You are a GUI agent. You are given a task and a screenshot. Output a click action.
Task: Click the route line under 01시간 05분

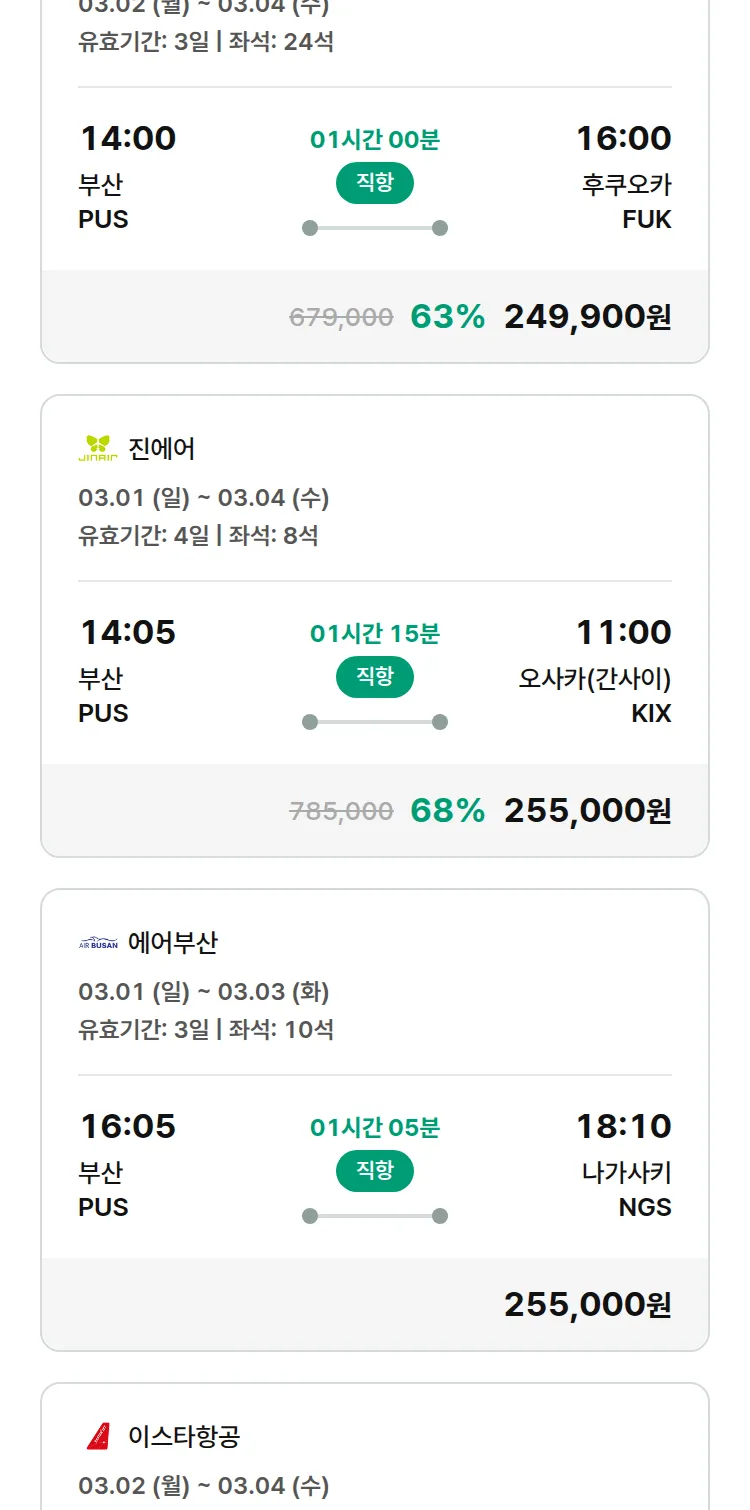tap(375, 1216)
